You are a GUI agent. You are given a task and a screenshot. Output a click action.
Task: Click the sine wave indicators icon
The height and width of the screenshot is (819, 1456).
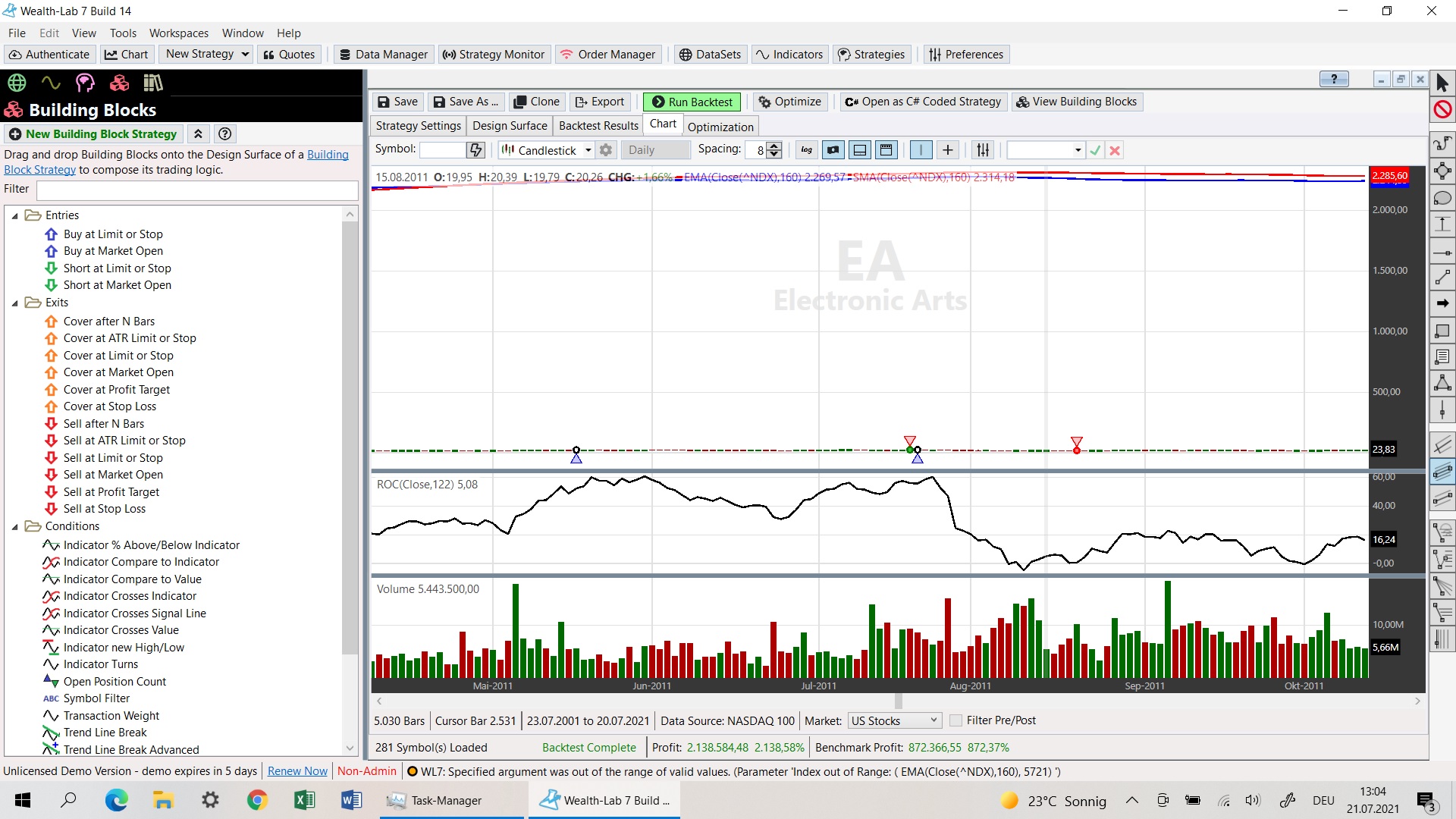point(51,83)
